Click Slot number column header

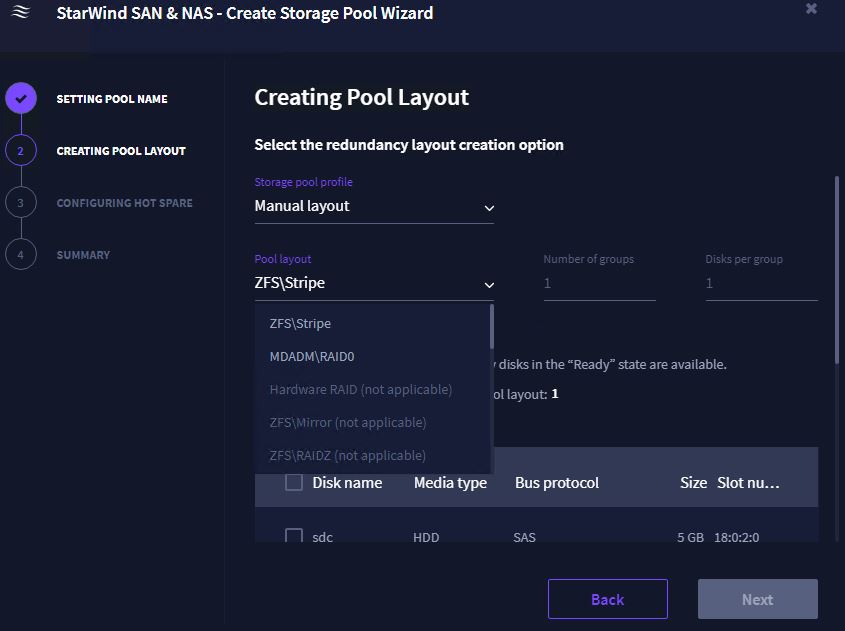pos(748,483)
